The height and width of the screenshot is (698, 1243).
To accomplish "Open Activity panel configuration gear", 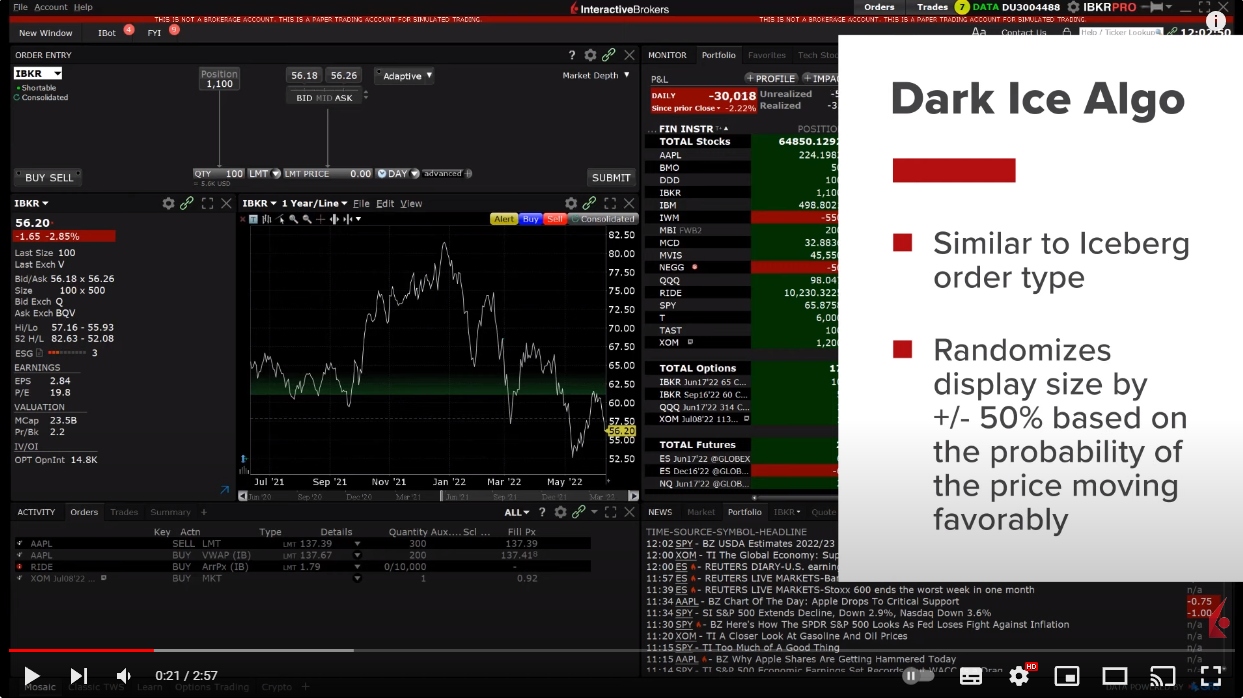I will pos(559,512).
